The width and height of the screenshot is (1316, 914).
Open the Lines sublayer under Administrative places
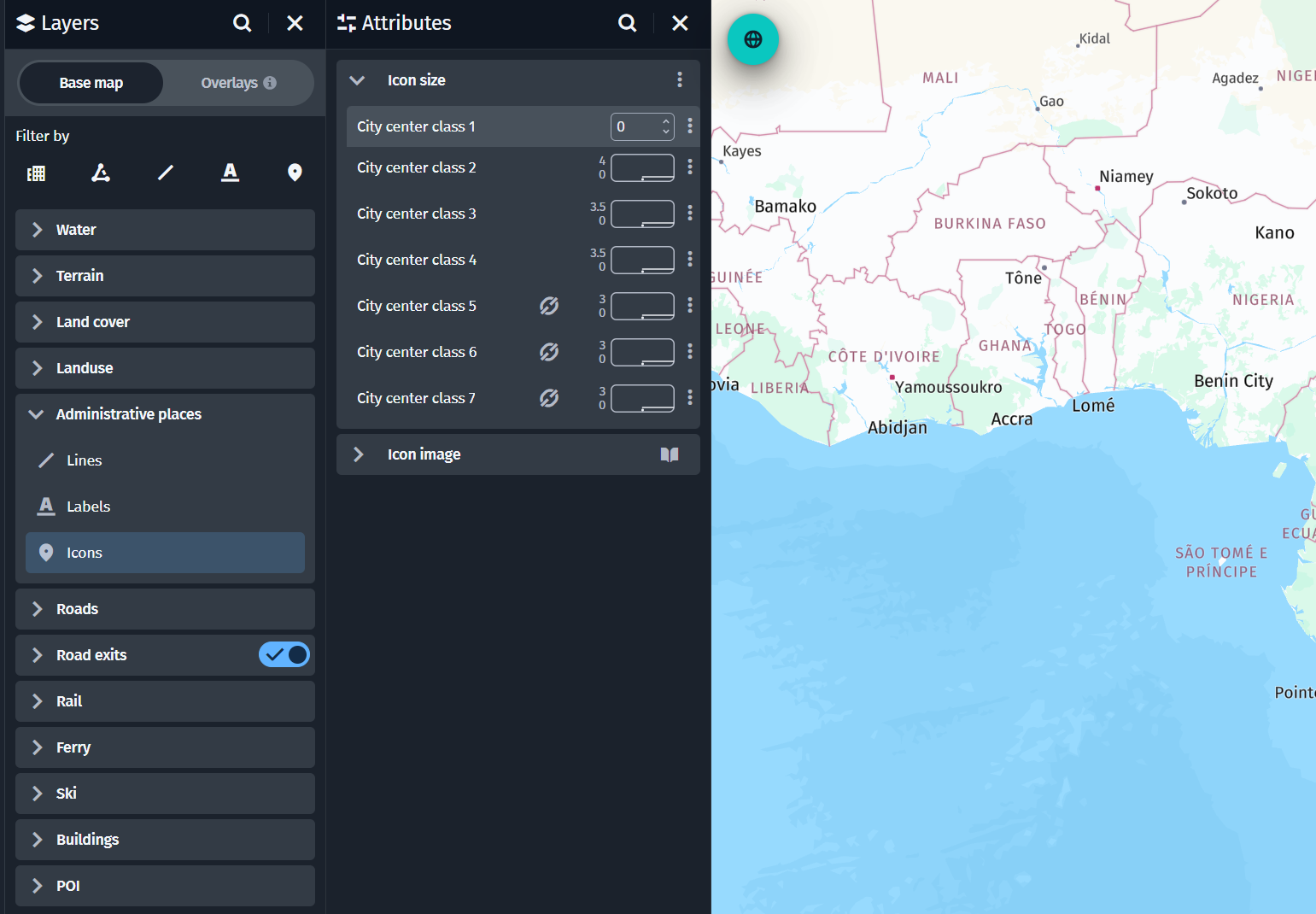click(84, 460)
